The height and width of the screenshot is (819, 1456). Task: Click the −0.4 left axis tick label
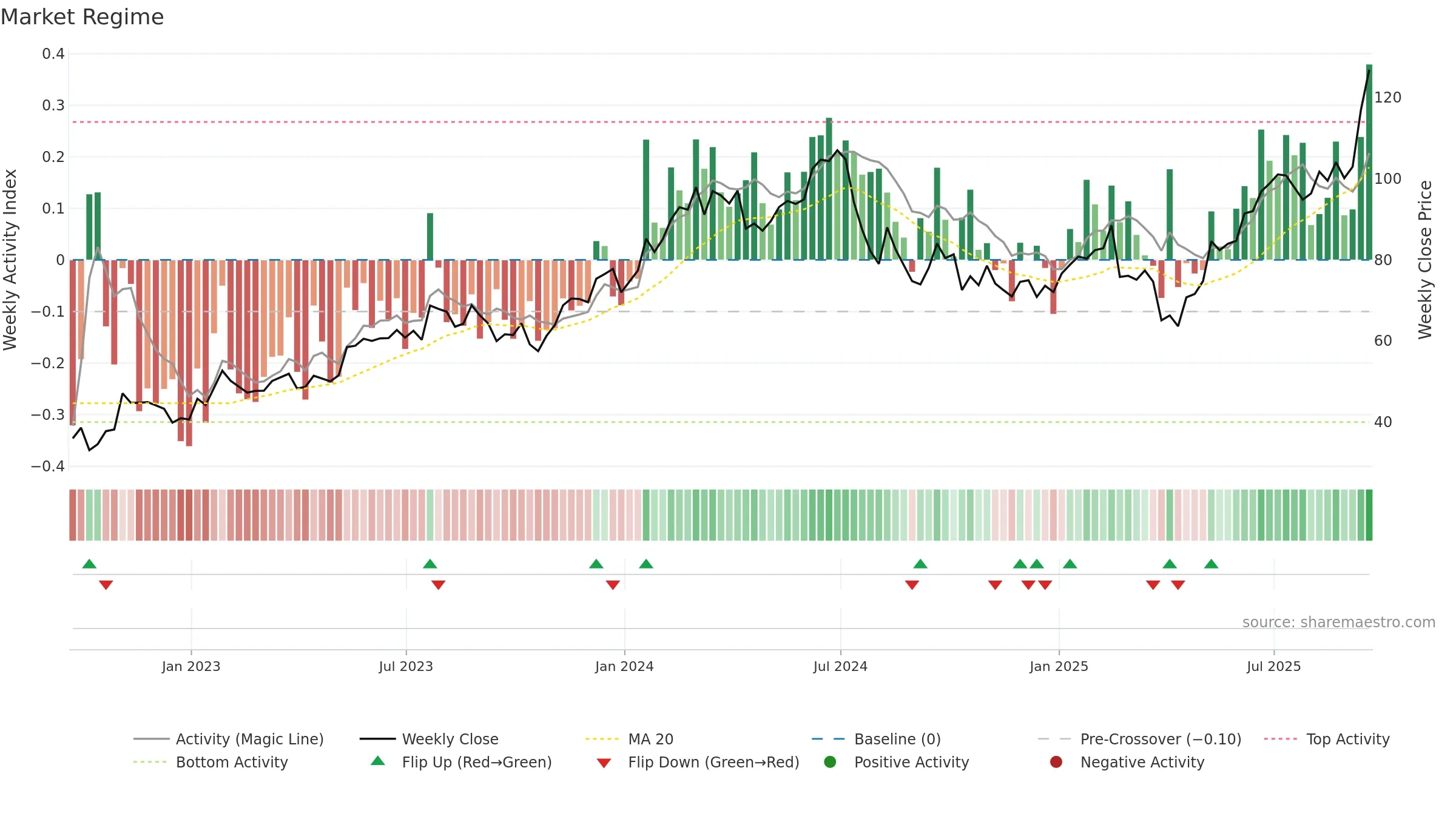[x=48, y=466]
